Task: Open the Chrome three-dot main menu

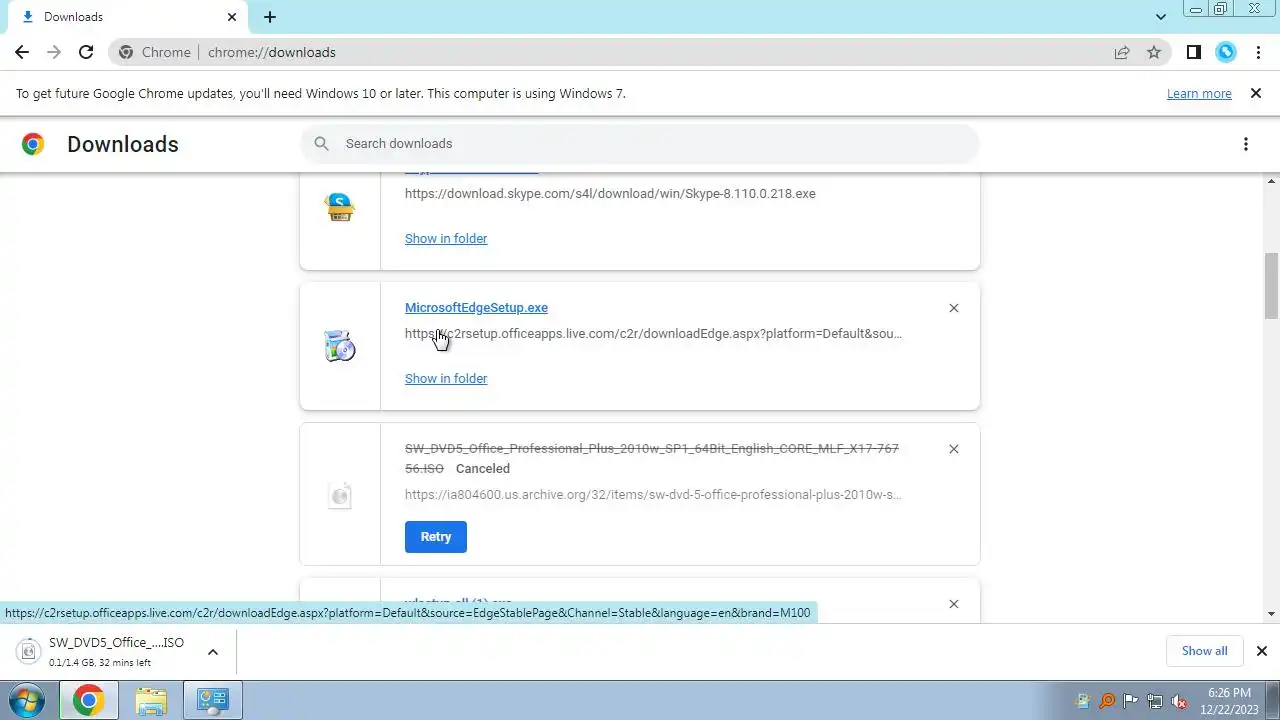Action: [x=1258, y=52]
